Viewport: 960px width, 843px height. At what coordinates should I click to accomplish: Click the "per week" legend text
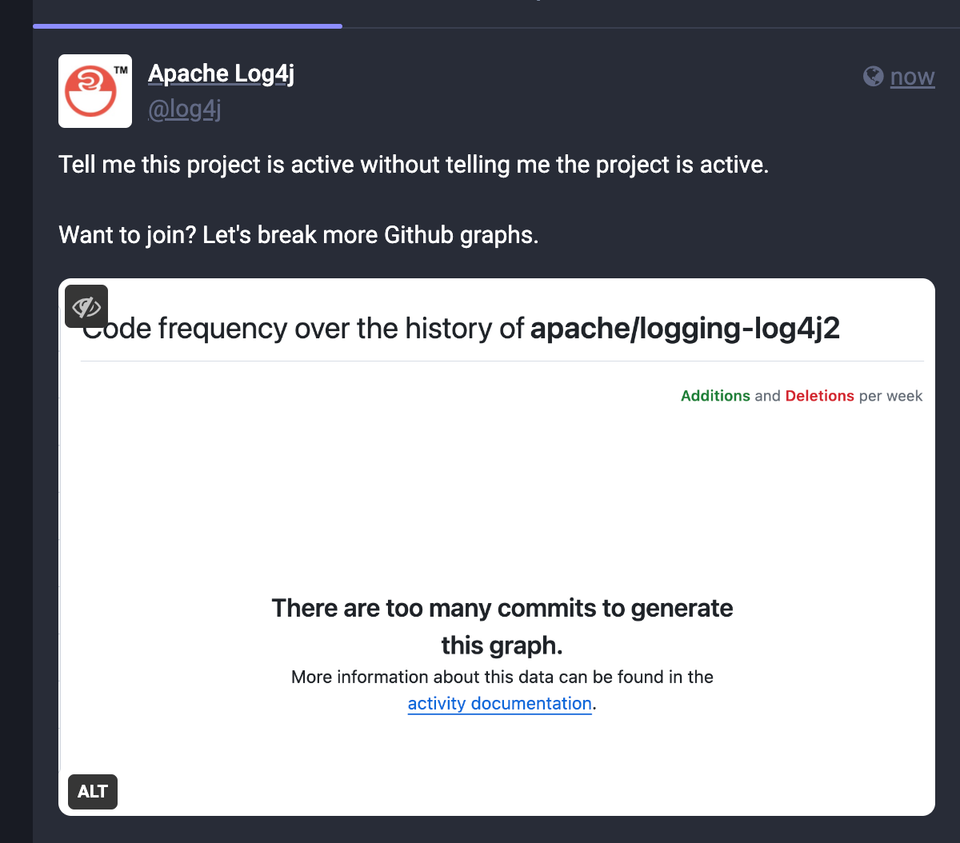[890, 396]
